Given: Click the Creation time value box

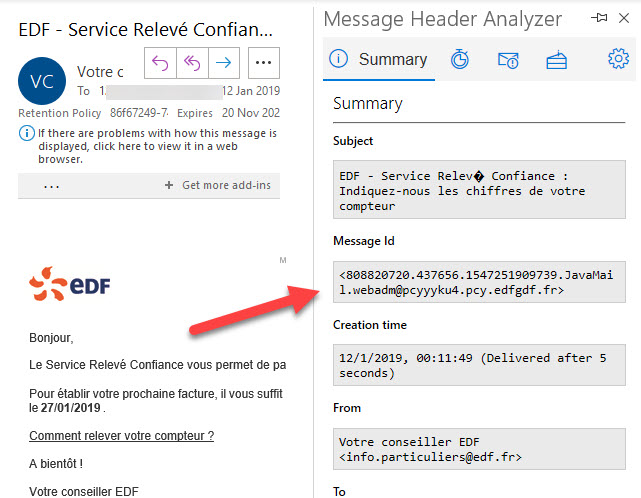Looking at the screenshot, I should [479, 365].
